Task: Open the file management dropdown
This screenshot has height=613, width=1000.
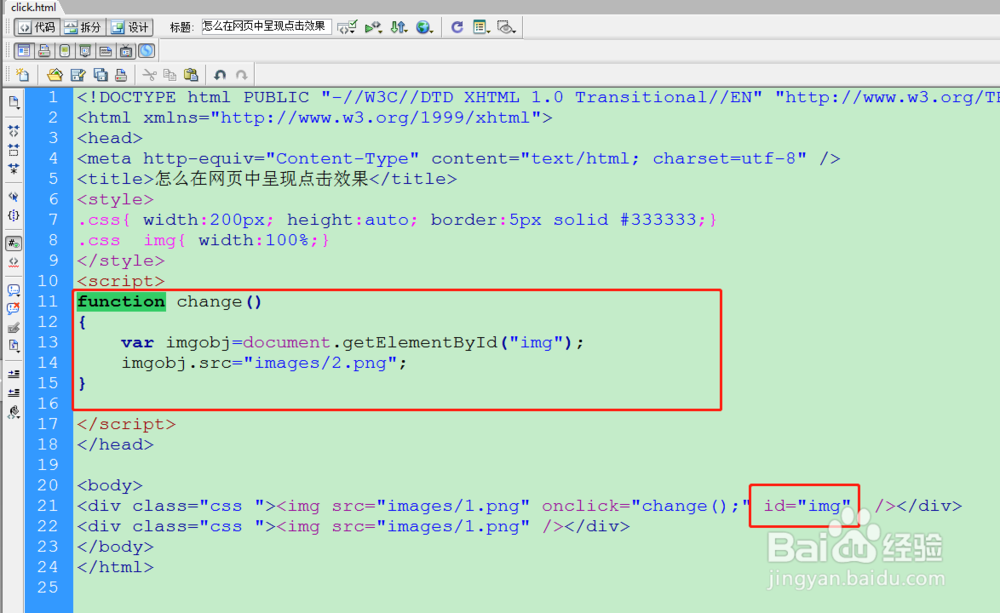Action: click(399, 27)
